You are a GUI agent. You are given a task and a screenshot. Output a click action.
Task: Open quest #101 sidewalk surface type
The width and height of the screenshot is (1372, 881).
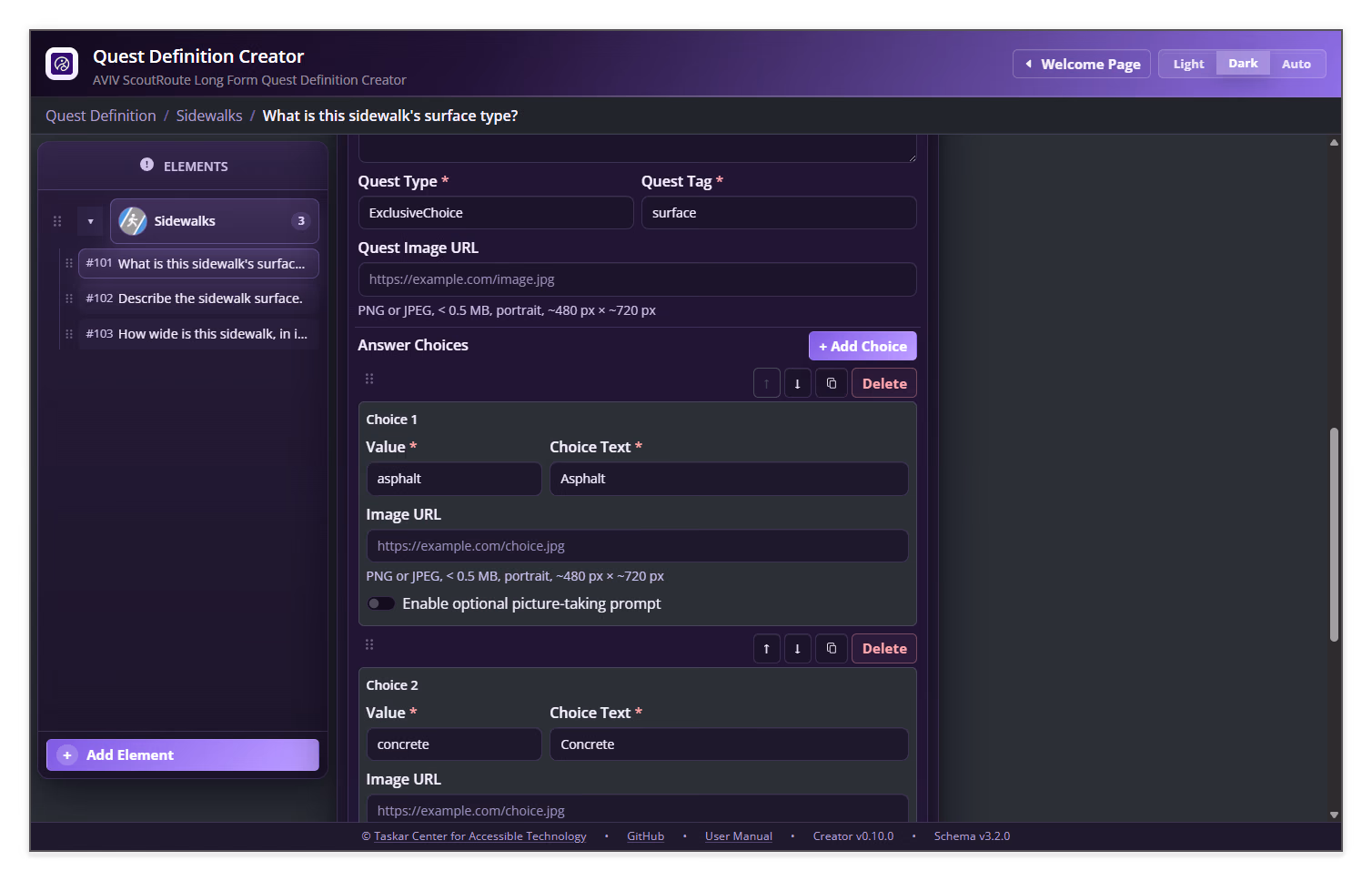[x=198, y=263]
